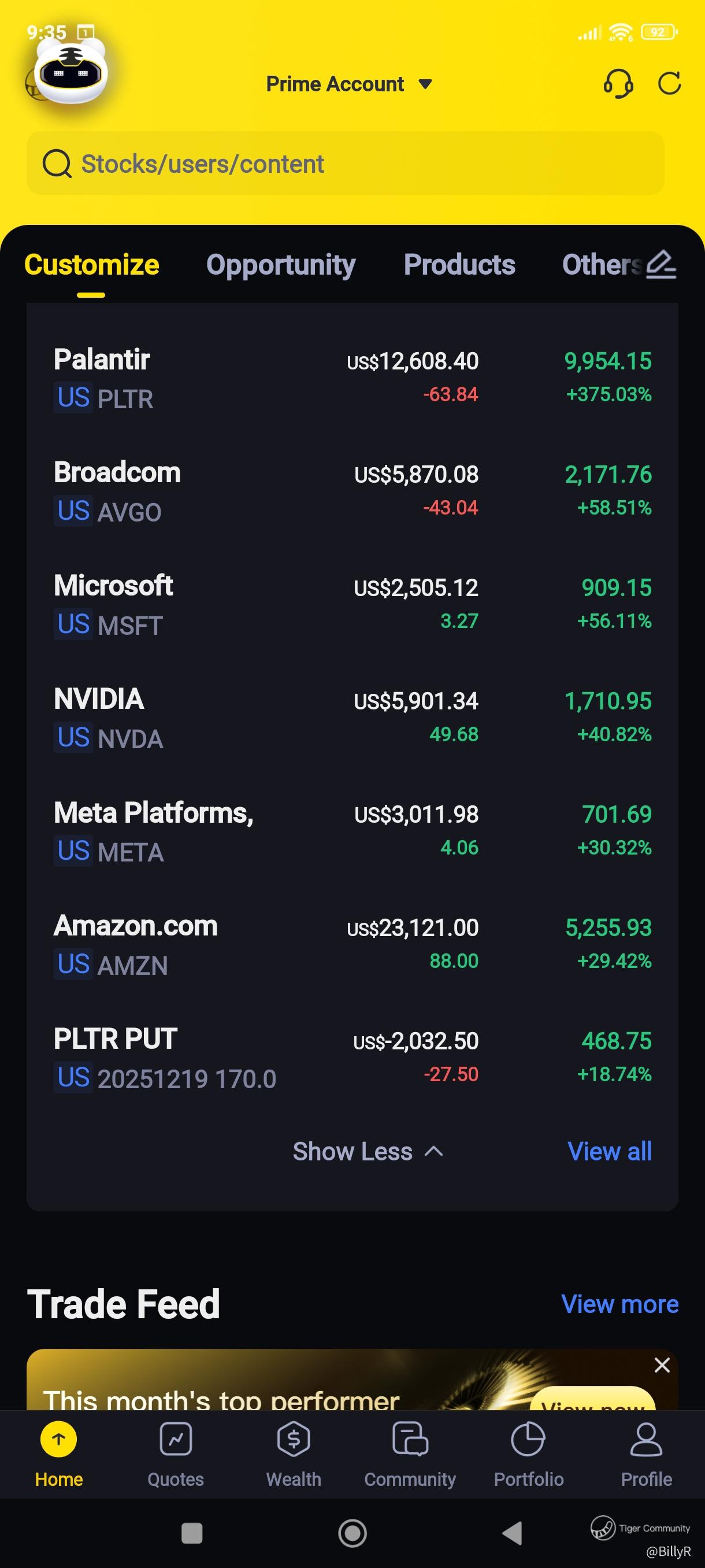Tap the edit tabs pencil icon
Viewport: 705px width, 1568px height.
point(661,265)
